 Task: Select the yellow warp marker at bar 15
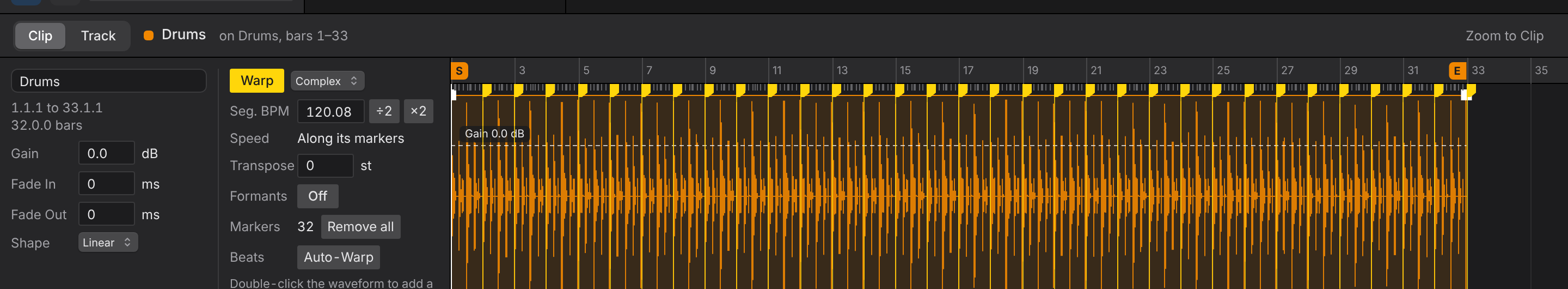click(901, 89)
